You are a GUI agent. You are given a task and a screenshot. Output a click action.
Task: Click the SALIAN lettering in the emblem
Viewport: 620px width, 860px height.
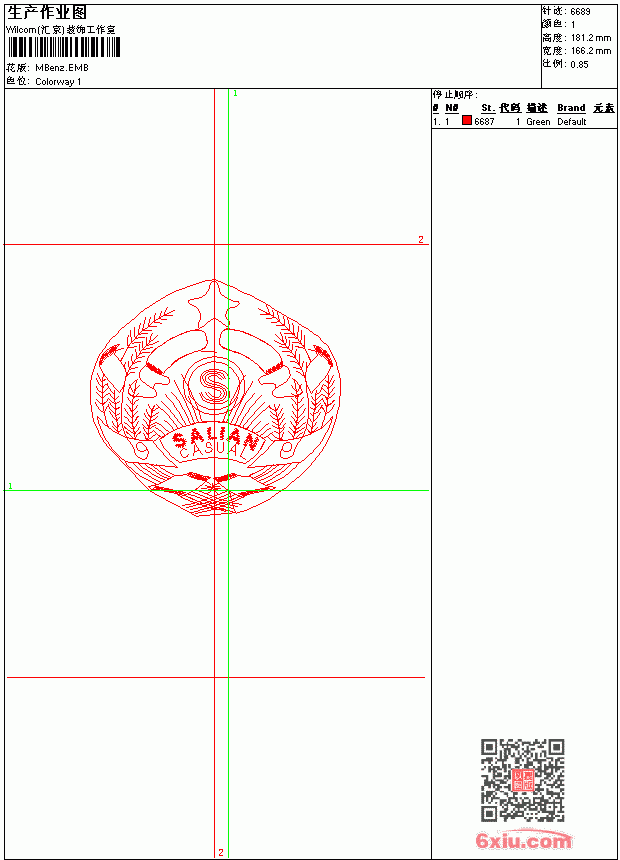pyautogui.click(x=216, y=438)
